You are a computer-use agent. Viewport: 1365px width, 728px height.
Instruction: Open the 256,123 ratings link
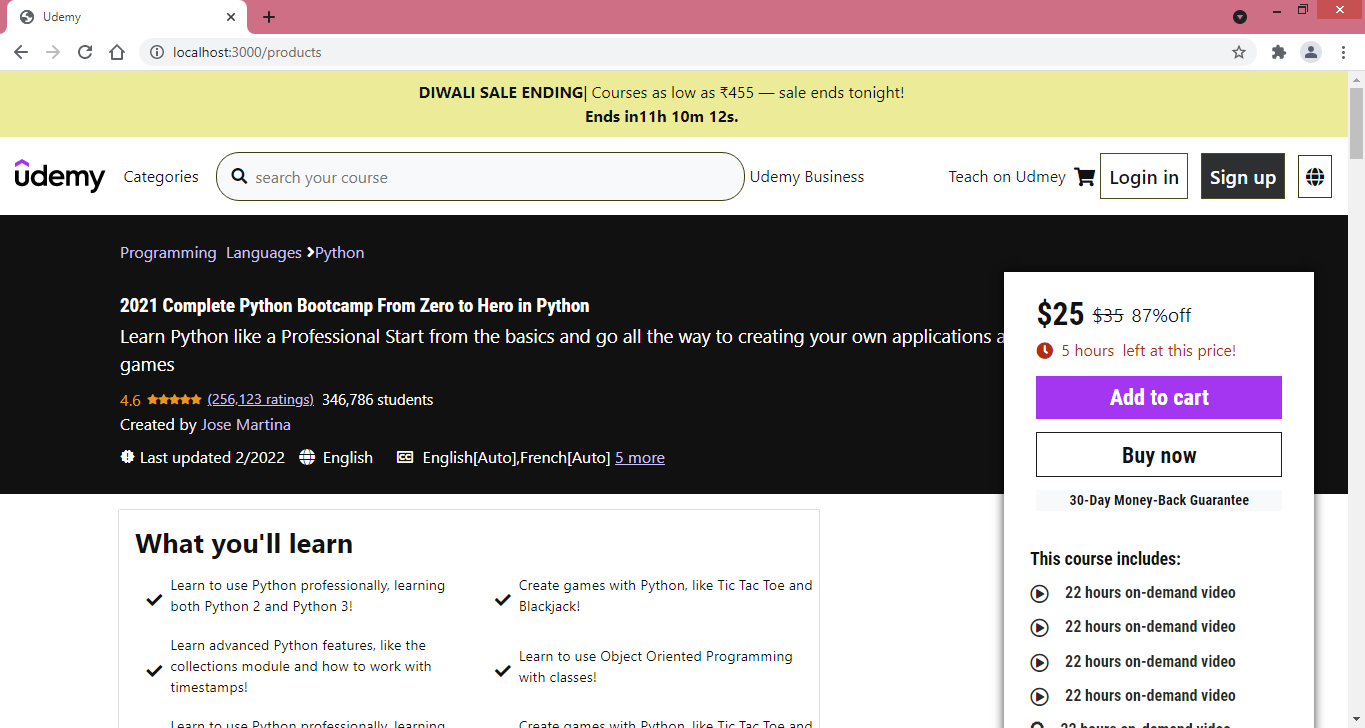260,399
